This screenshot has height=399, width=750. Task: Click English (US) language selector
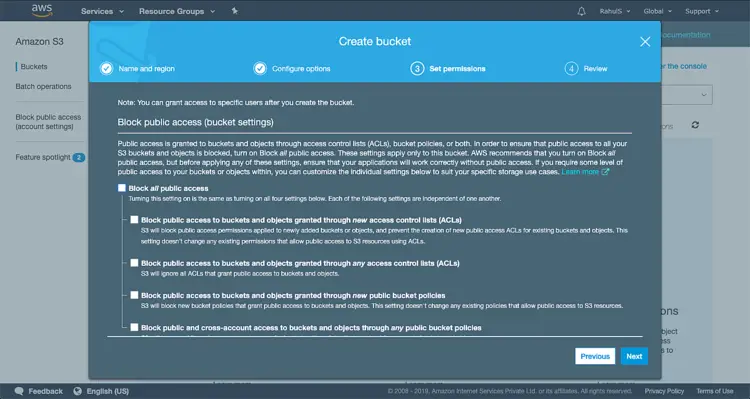108,391
